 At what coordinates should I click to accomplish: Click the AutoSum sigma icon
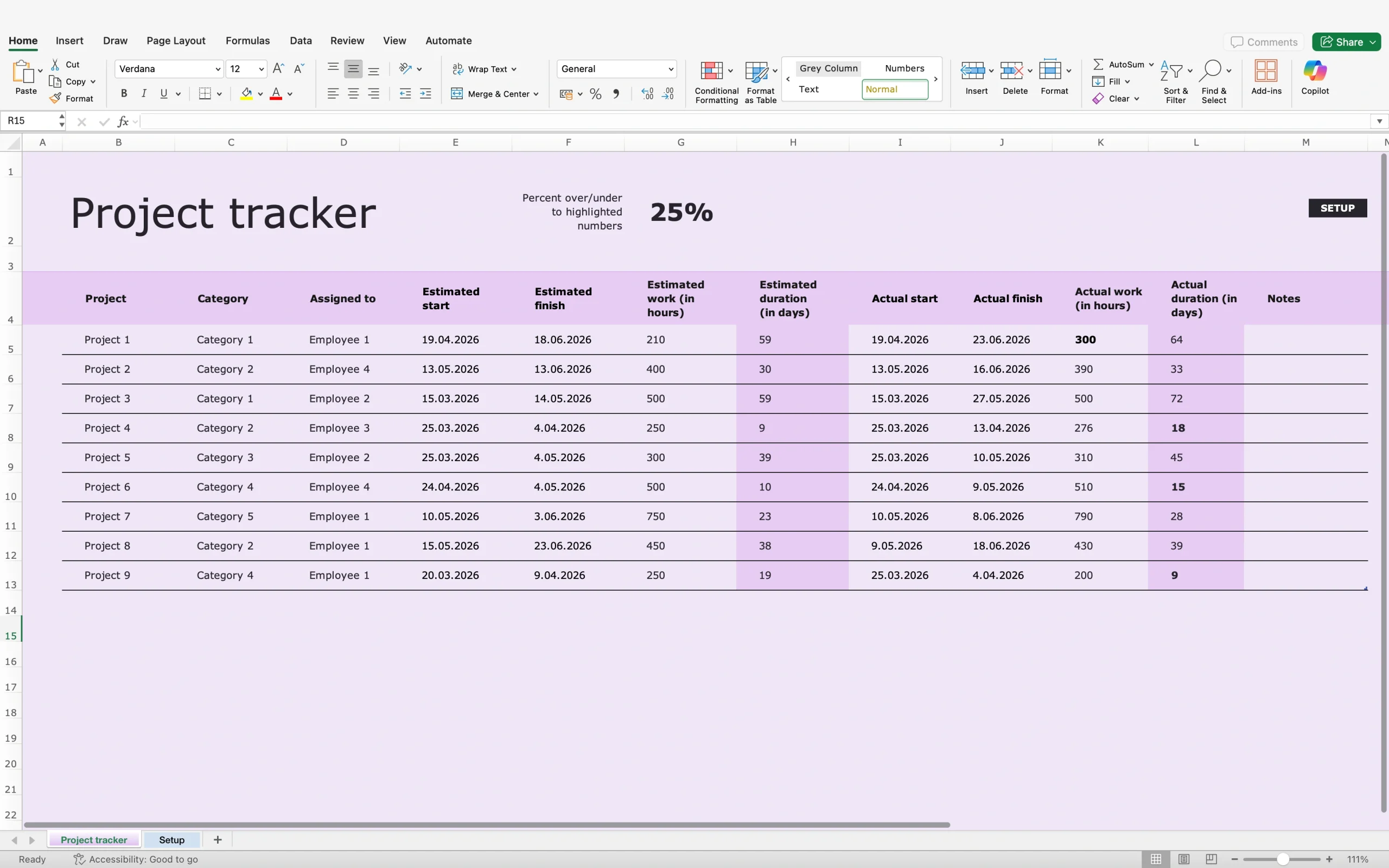point(1098,65)
